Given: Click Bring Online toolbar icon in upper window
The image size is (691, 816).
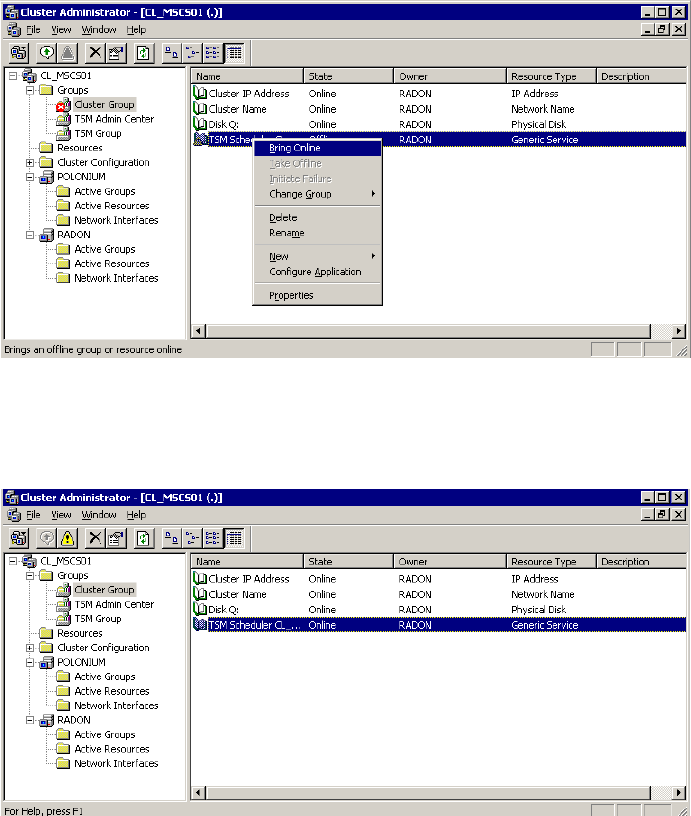Looking at the screenshot, I should tap(47, 53).
